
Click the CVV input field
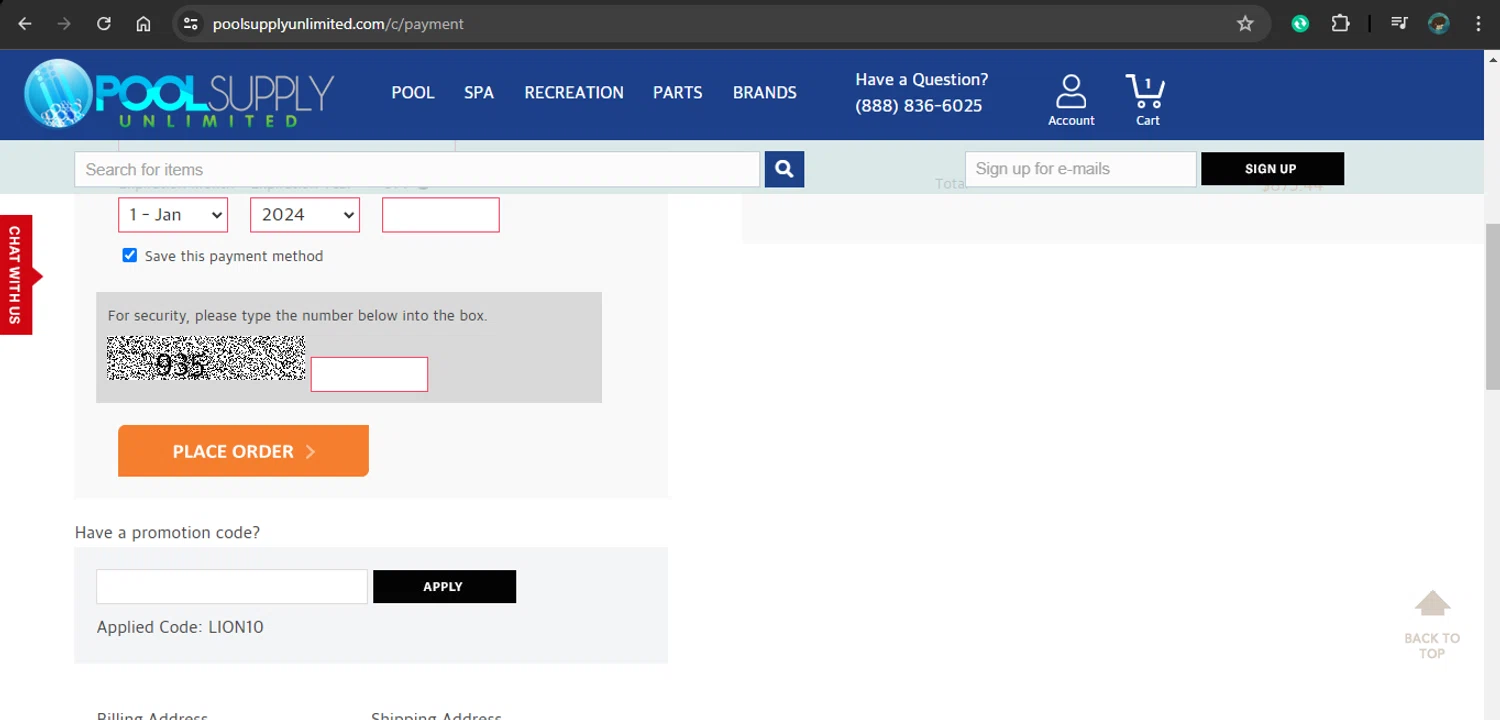[x=441, y=215]
